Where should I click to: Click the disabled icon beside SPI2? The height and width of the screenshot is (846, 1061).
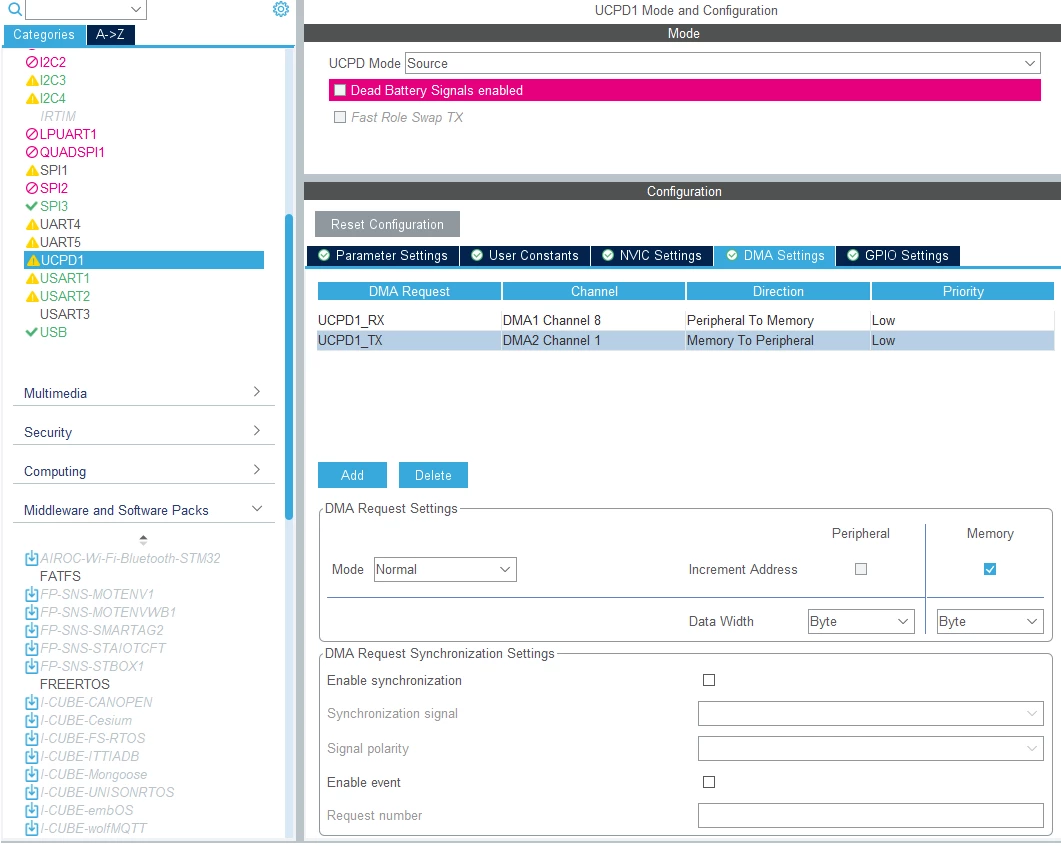(32, 188)
